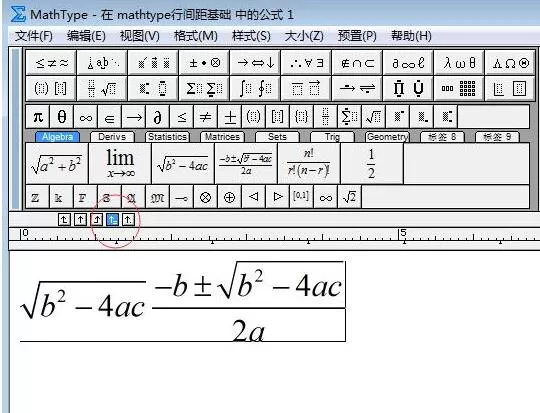
Task: Open the operator symbols palette (±•⊗)
Action: click(x=204, y=63)
